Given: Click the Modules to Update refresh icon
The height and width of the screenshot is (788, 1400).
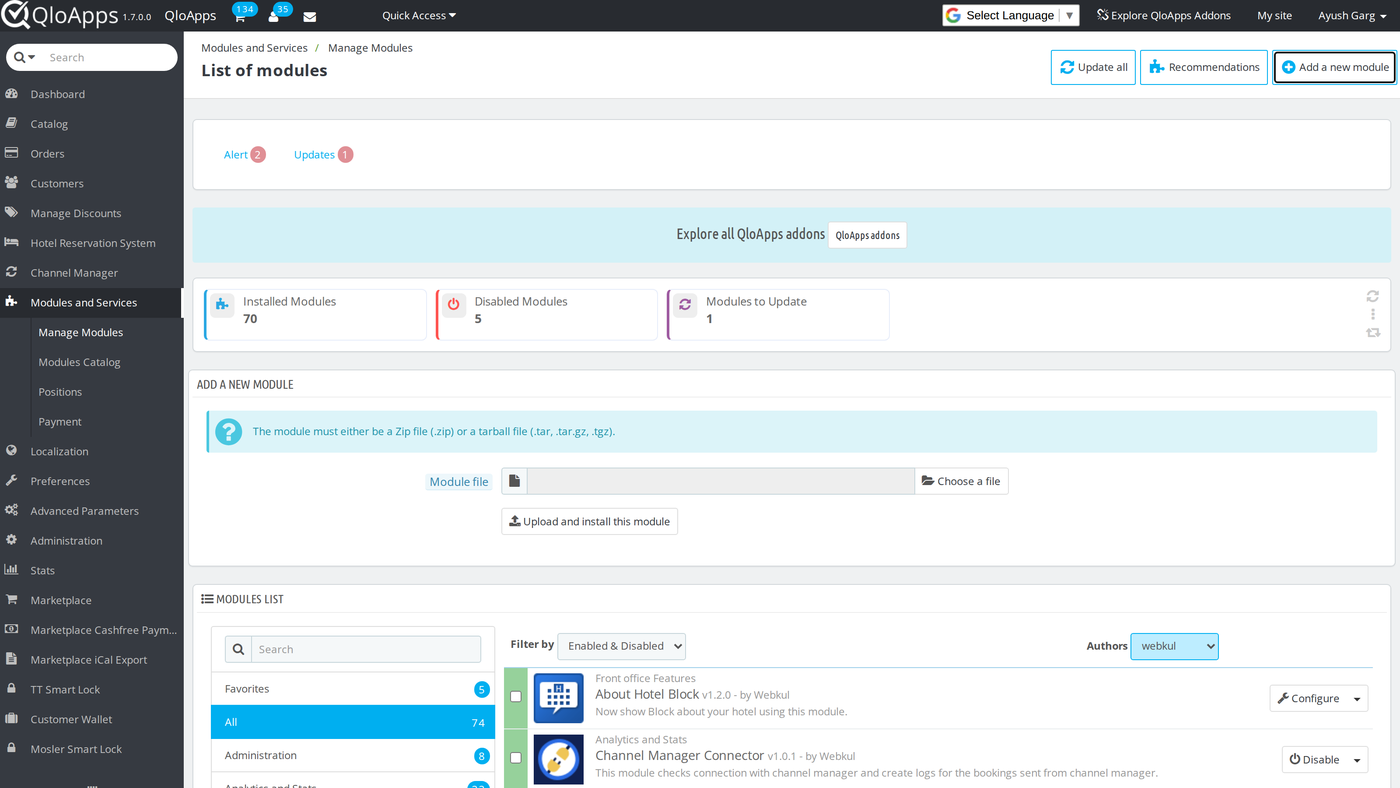Looking at the screenshot, I should tap(685, 304).
